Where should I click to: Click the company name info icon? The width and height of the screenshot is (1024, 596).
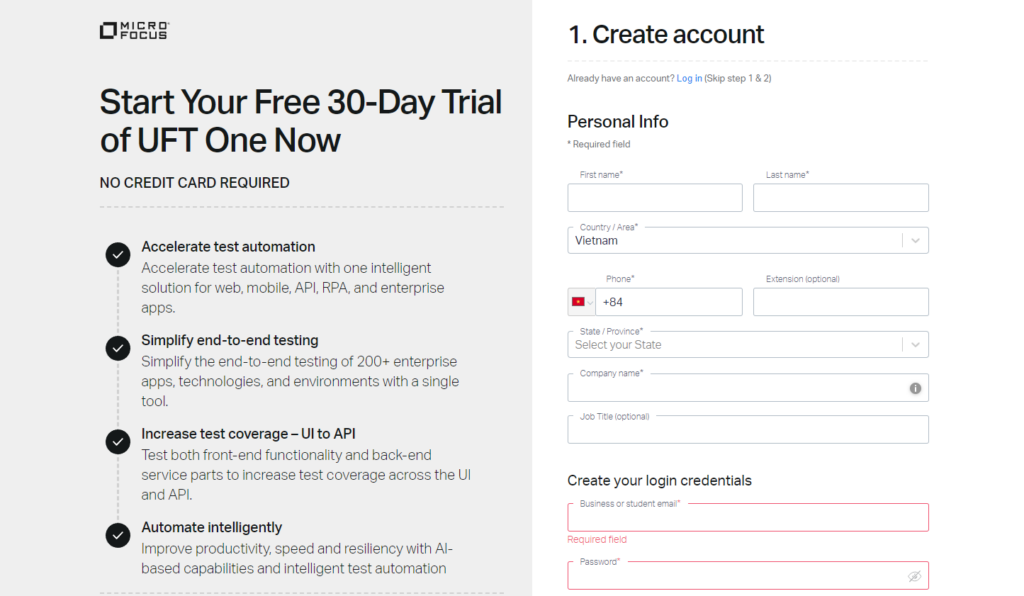[x=915, y=388]
